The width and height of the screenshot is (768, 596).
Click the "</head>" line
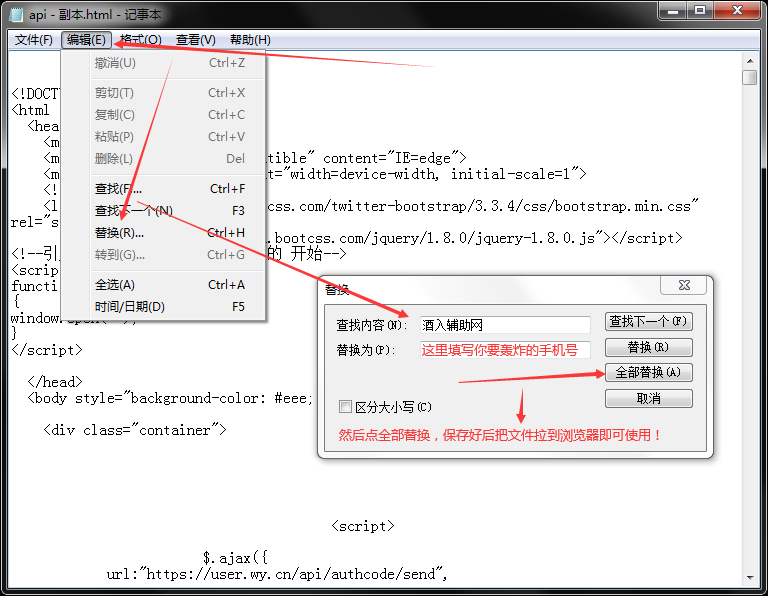click(x=55, y=382)
